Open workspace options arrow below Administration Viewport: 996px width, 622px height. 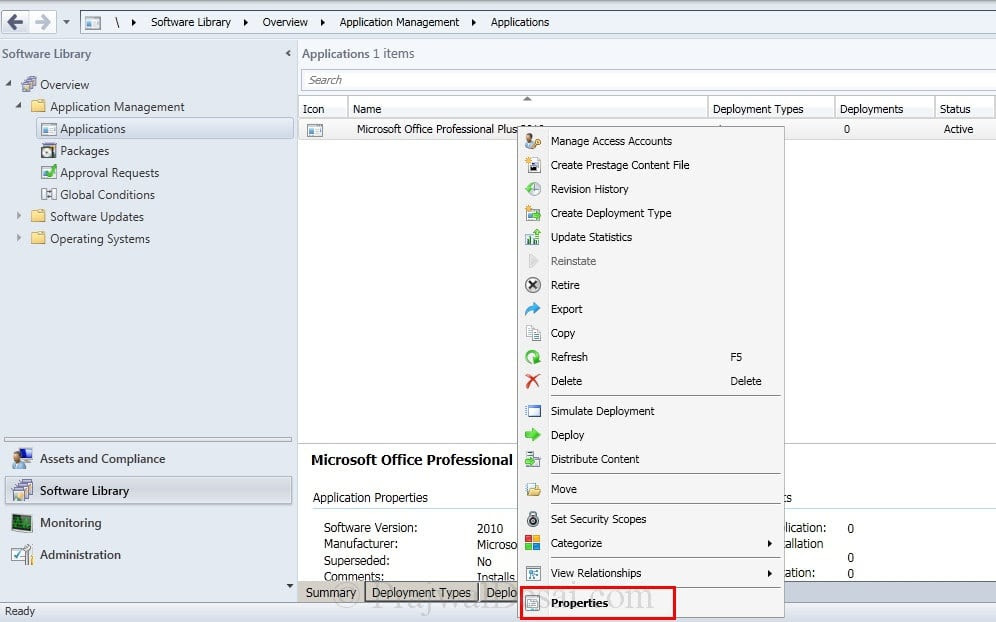tap(290, 586)
